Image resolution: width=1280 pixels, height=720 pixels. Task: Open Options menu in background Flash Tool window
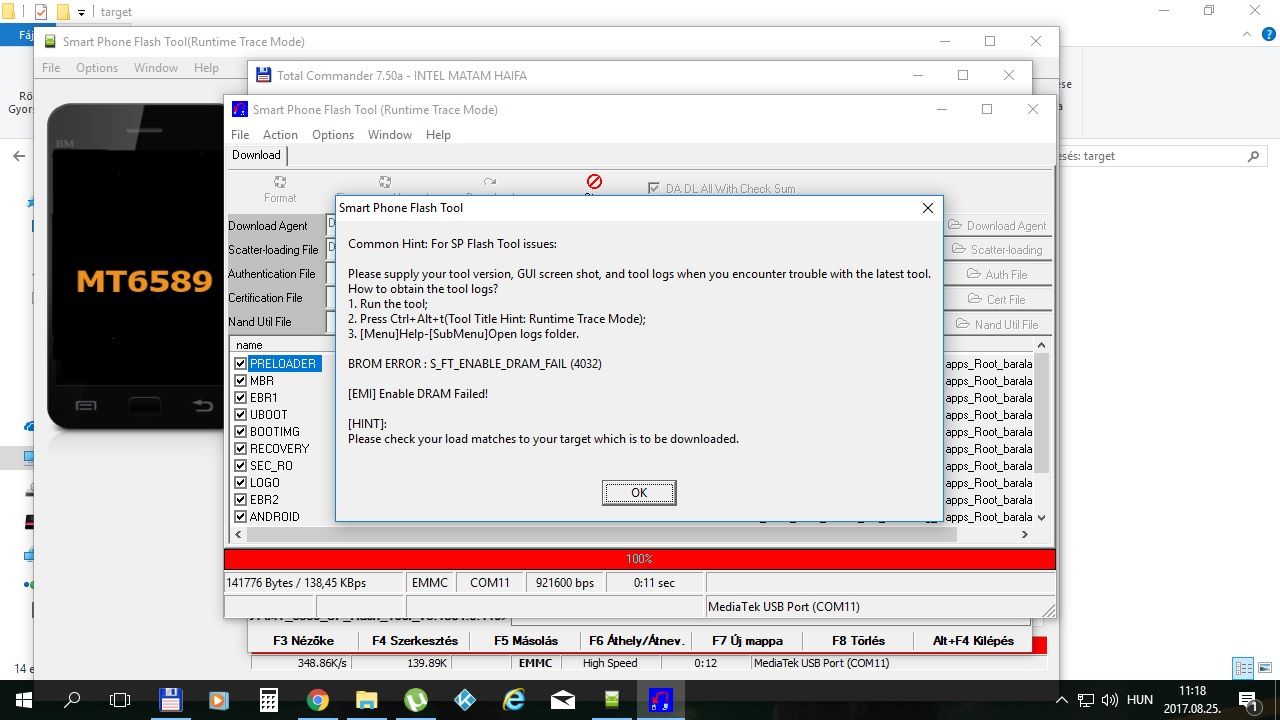(x=97, y=68)
